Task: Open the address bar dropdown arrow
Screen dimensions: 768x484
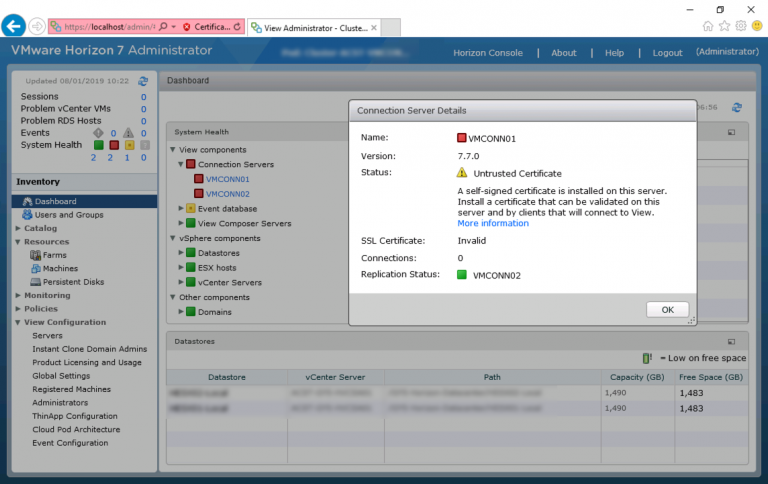Action: (173, 26)
